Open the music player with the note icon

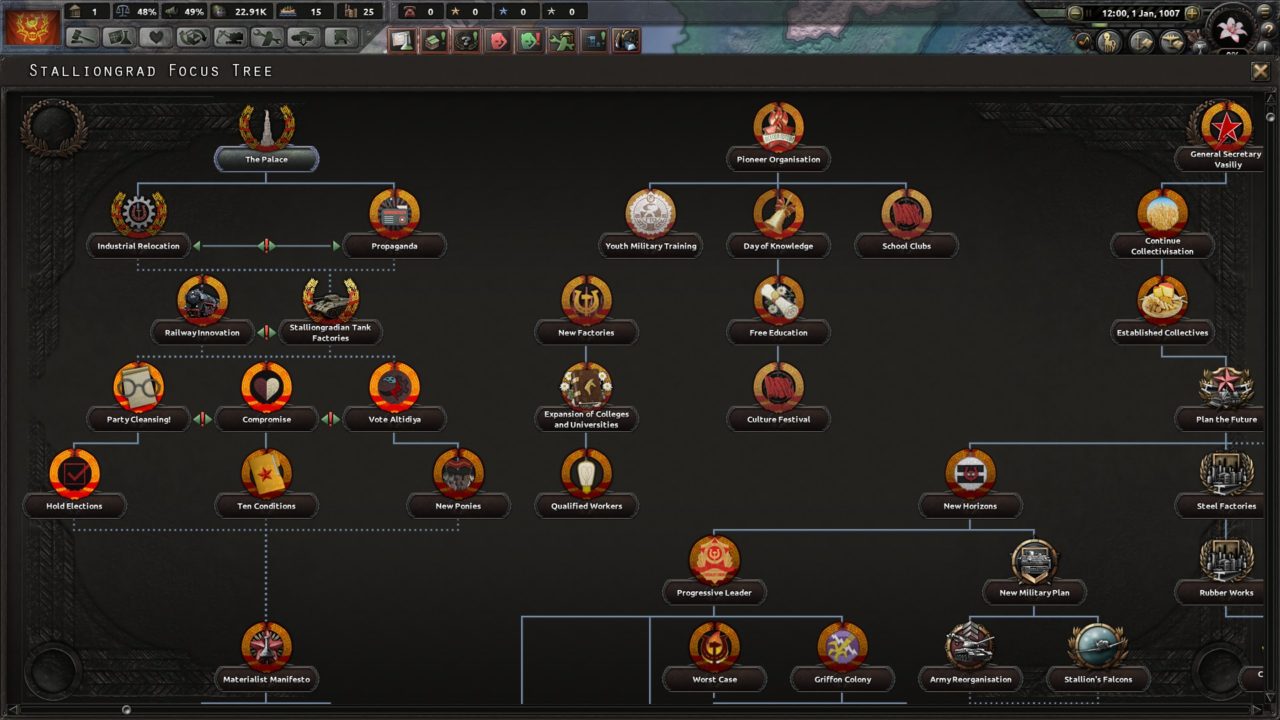pos(1083,40)
